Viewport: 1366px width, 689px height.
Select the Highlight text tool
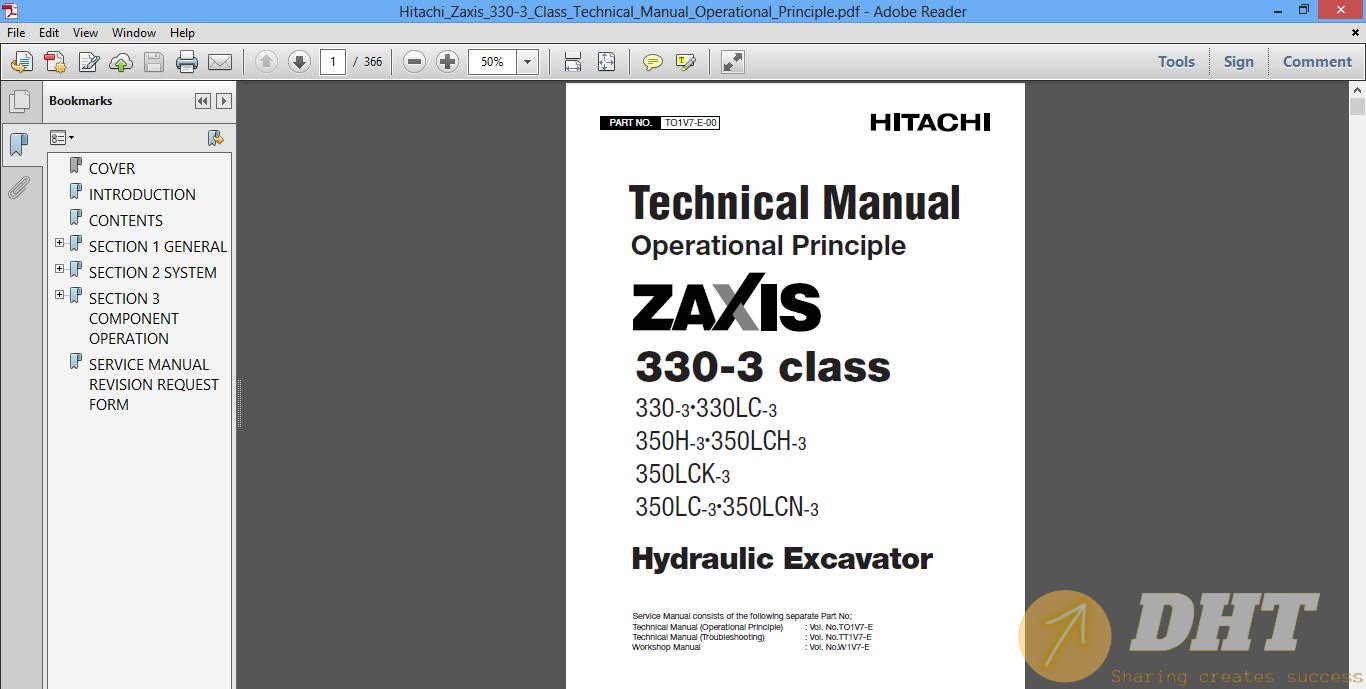686,62
